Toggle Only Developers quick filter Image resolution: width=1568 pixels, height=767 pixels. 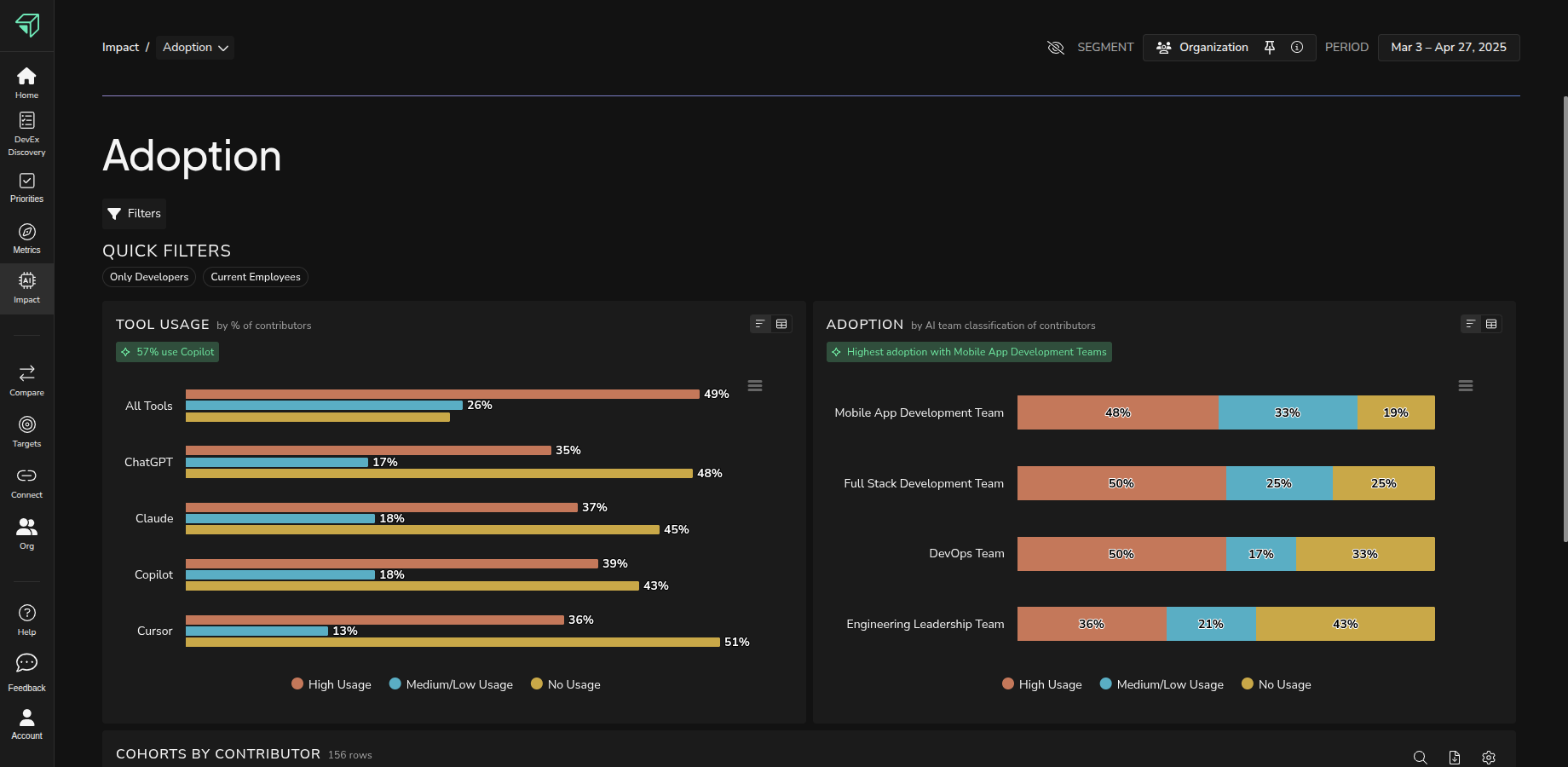click(149, 277)
